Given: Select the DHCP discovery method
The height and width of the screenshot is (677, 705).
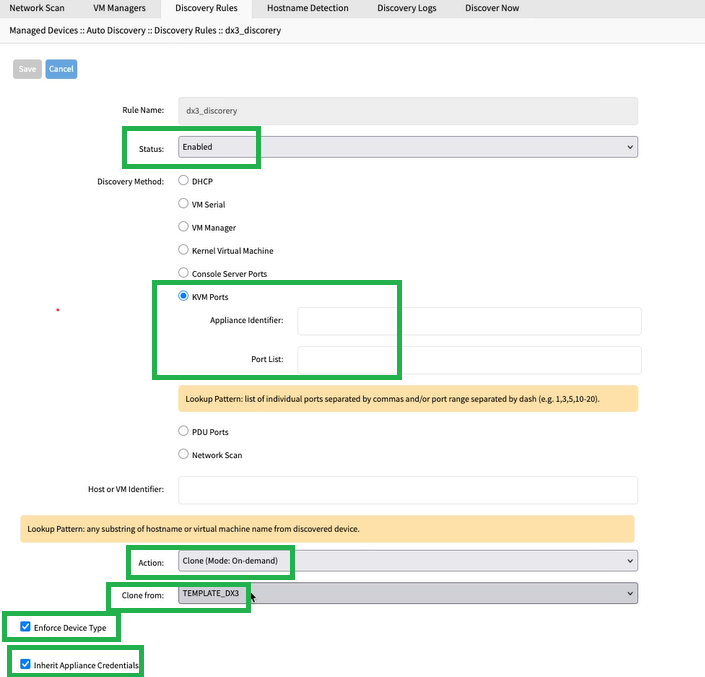Looking at the screenshot, I should (x=183, y=181).
